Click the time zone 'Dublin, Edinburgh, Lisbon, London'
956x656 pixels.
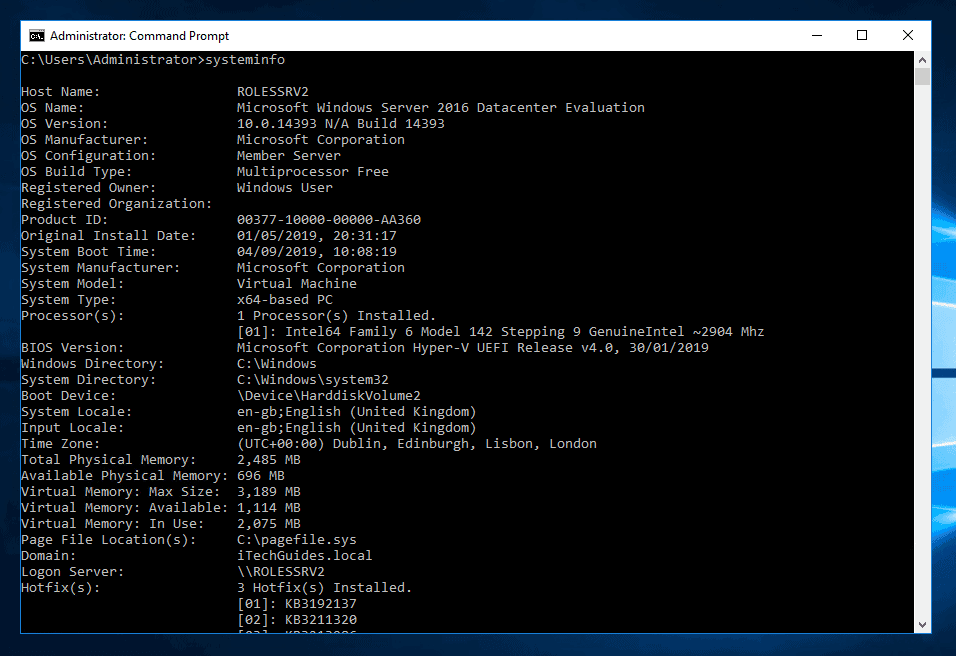coord(465,444)
